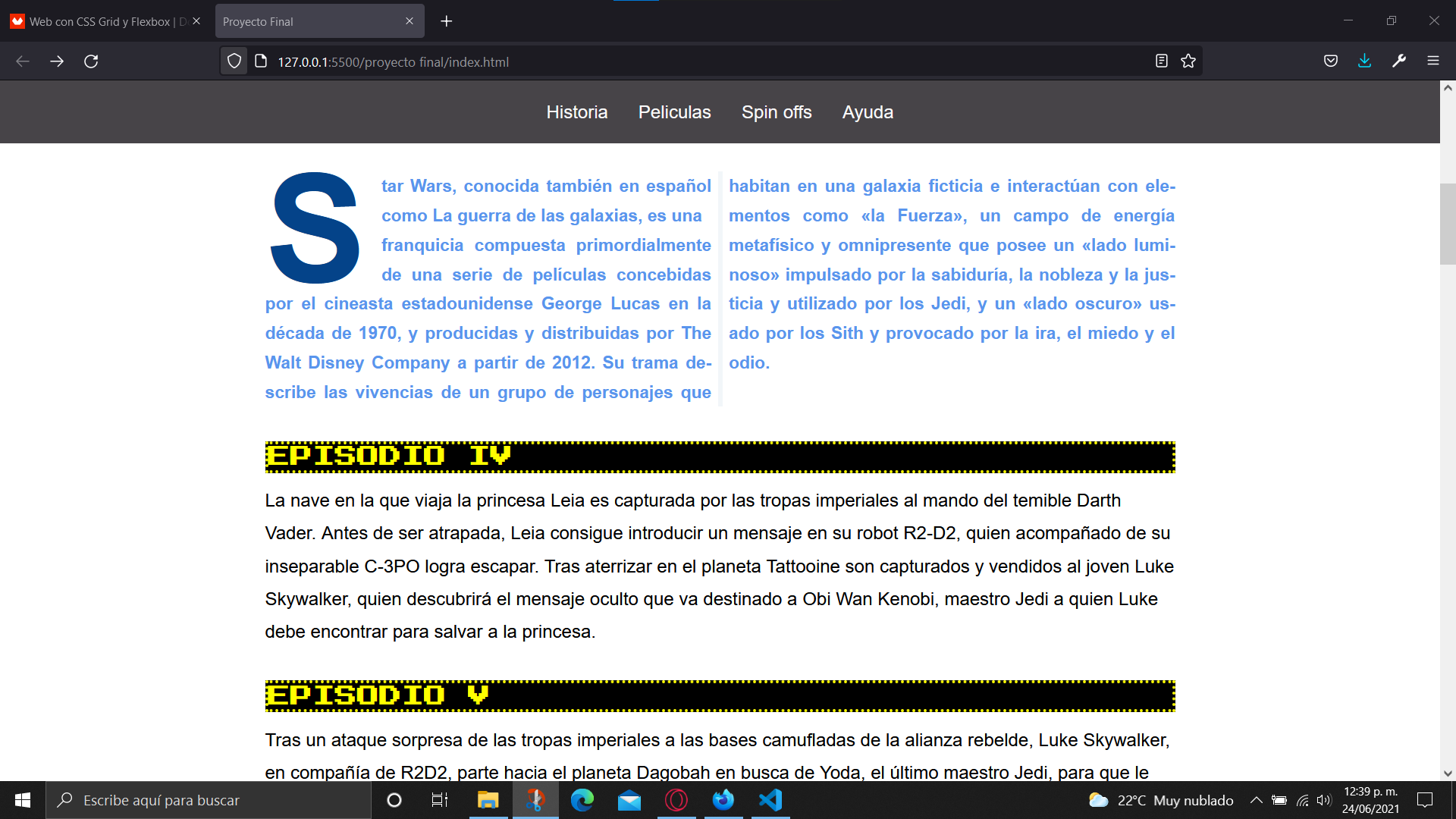
Task: Open Mail app from taskbar
Action: 629,800
